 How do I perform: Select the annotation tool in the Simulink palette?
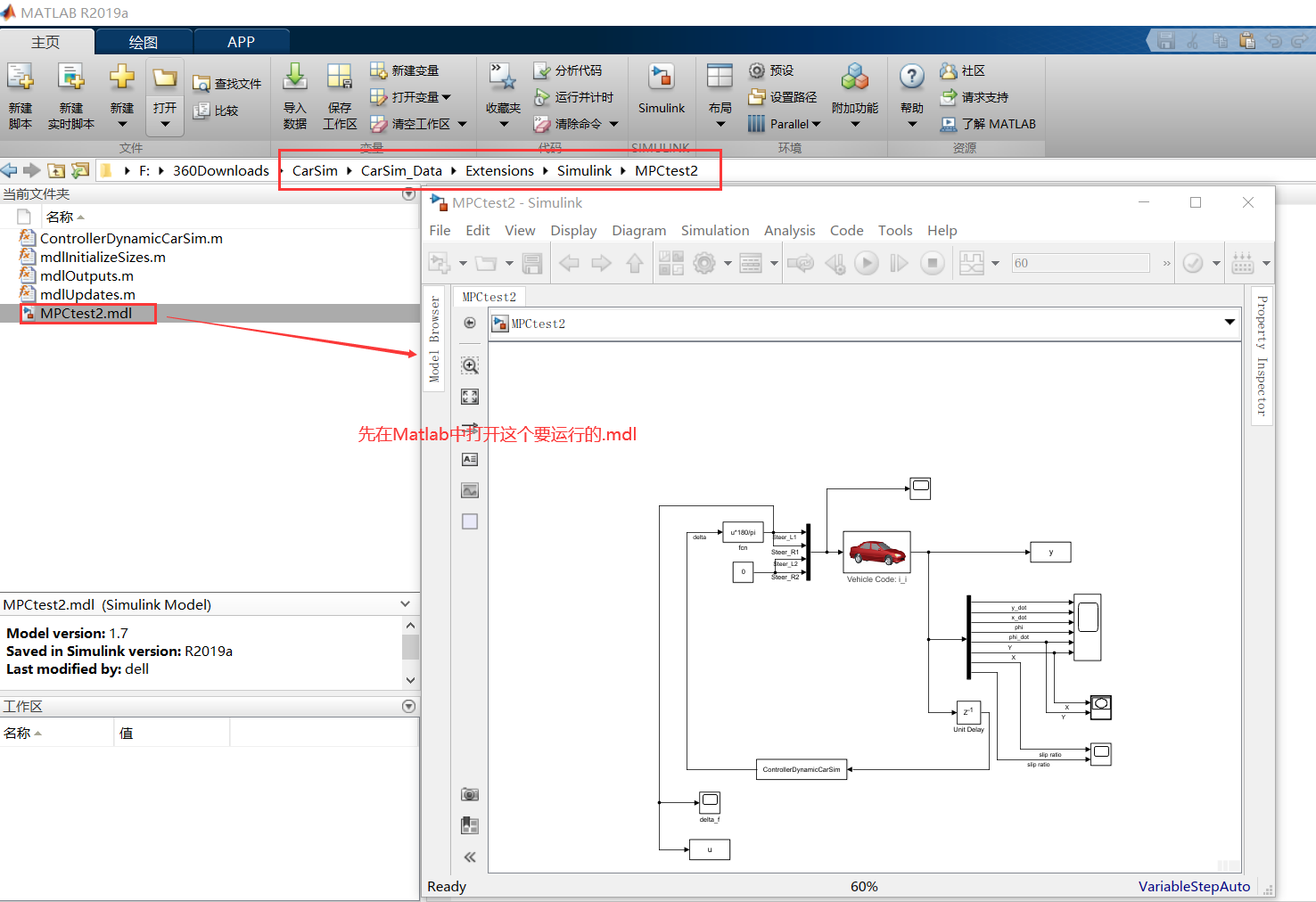tap(470, 459)
